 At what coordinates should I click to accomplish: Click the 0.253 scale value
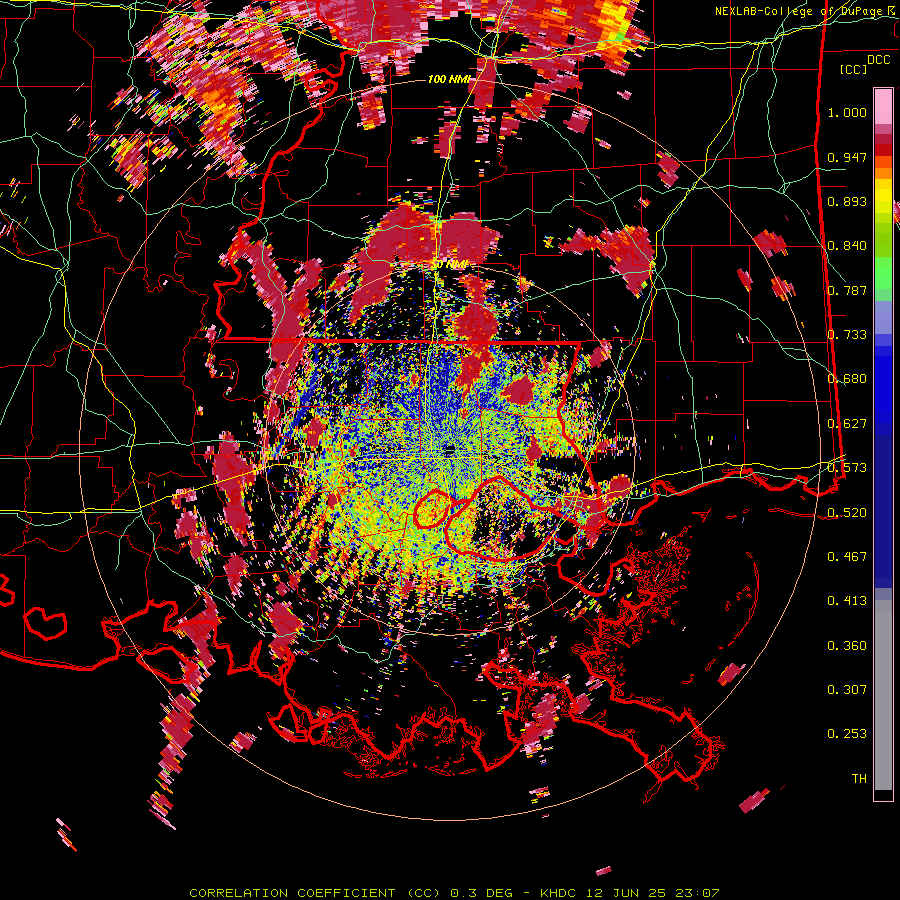click(x=847, y=734)
